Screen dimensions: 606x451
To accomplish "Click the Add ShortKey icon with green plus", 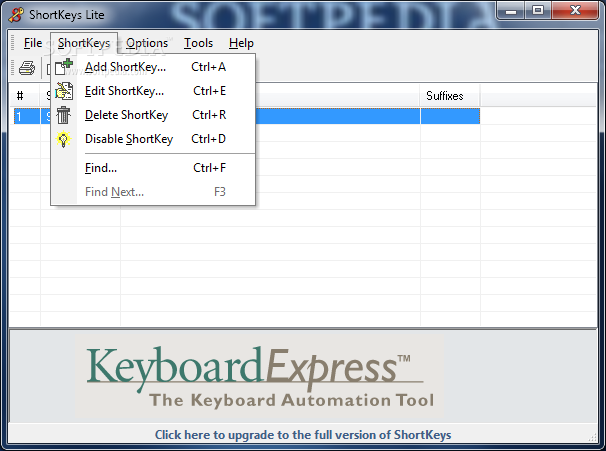I will coord(64,67).
